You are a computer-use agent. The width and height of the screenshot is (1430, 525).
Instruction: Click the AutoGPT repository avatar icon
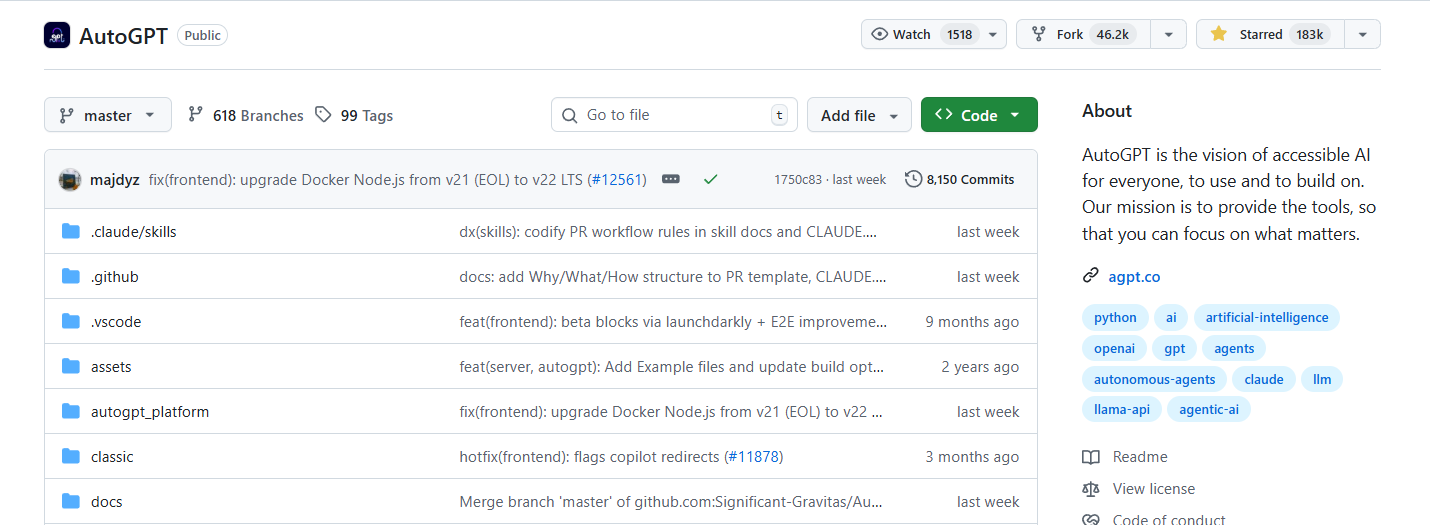pyautogui.click(x=57, y=35)
